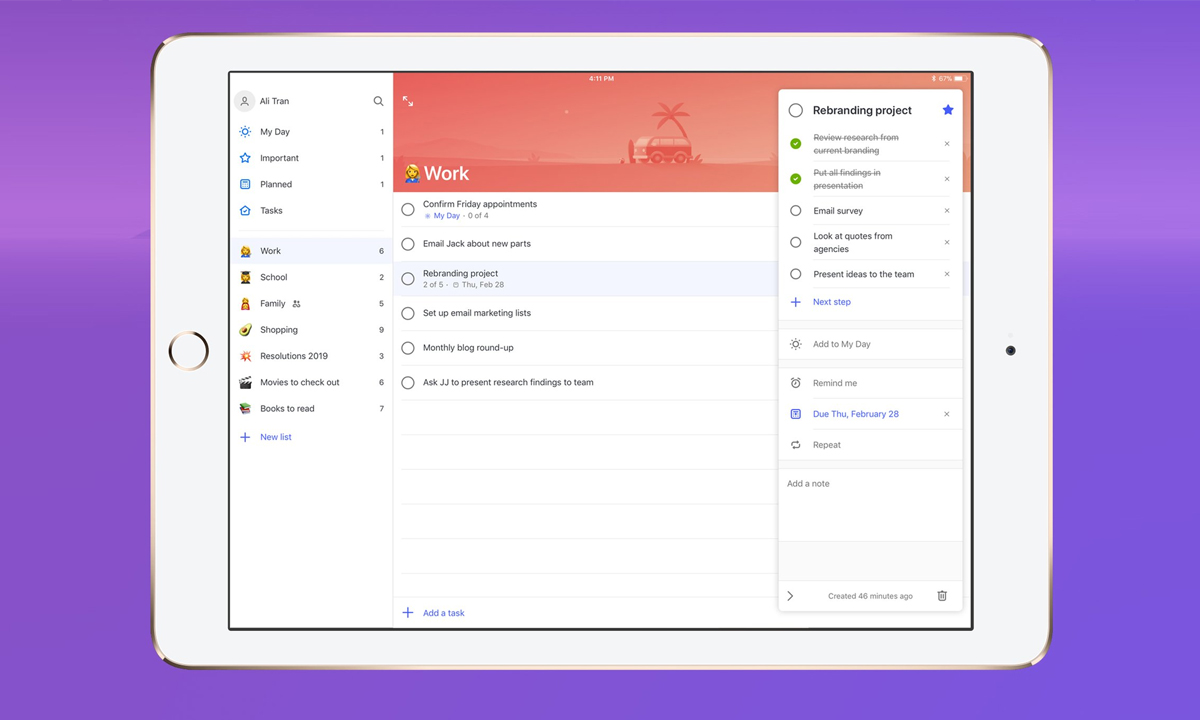This screenshot has width=1200, height=720.
Task: Toggle the blue importance star on Rebranding project
Action: [948, 110]
